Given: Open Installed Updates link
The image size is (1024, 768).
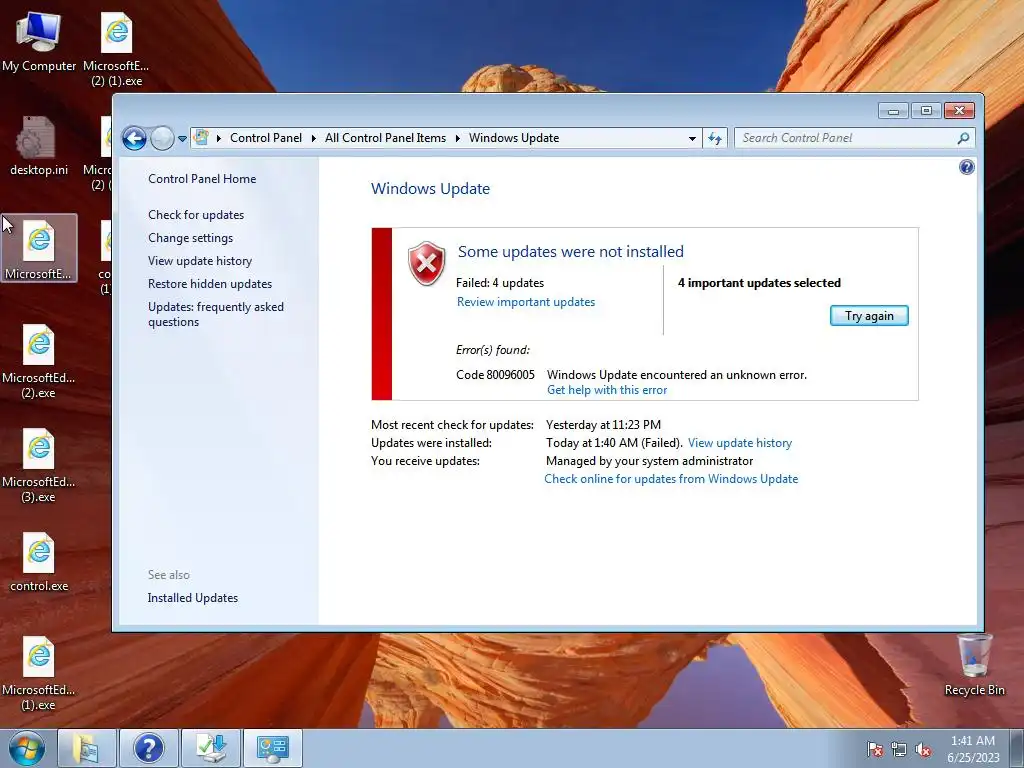Looking at the screenshot, I should tap(193, 598).
